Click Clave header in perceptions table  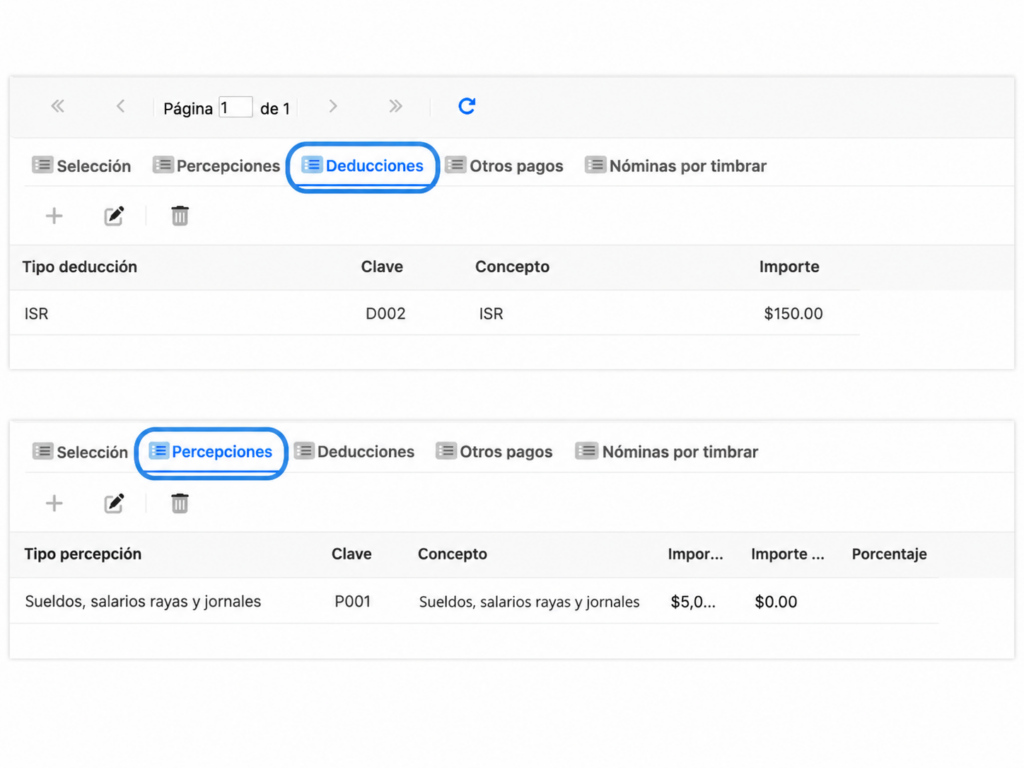click(x=351, y=554)
